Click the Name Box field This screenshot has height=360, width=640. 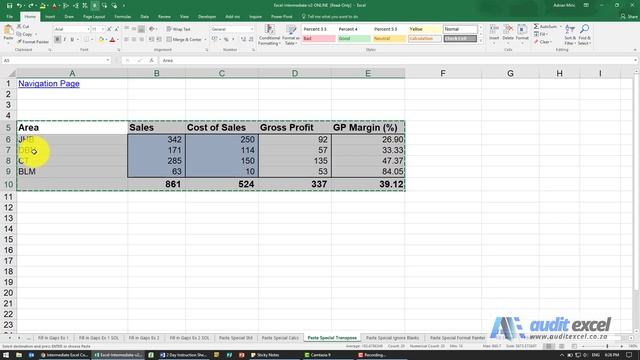coord(56,60)
